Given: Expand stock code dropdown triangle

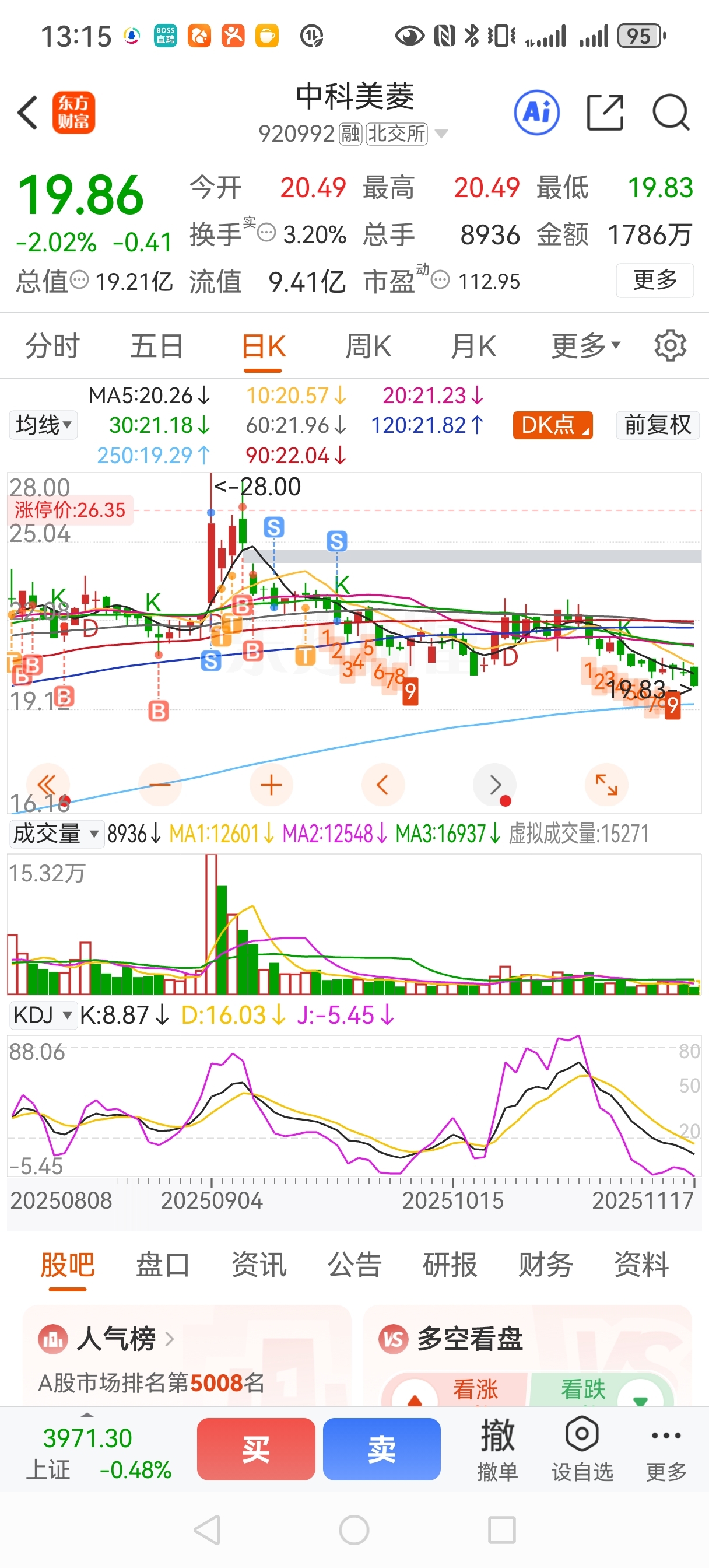Looking at the screenshot, I should (x=442, y=134).
